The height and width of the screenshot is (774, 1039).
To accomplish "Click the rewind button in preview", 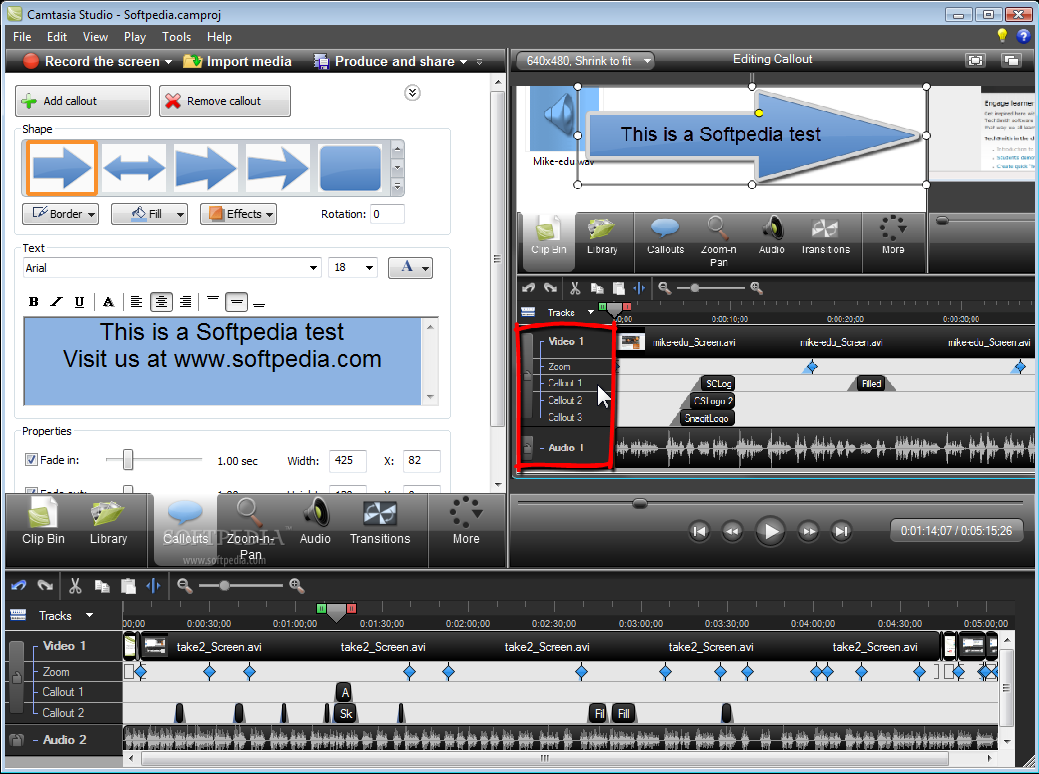I will (x=732, y=531).
